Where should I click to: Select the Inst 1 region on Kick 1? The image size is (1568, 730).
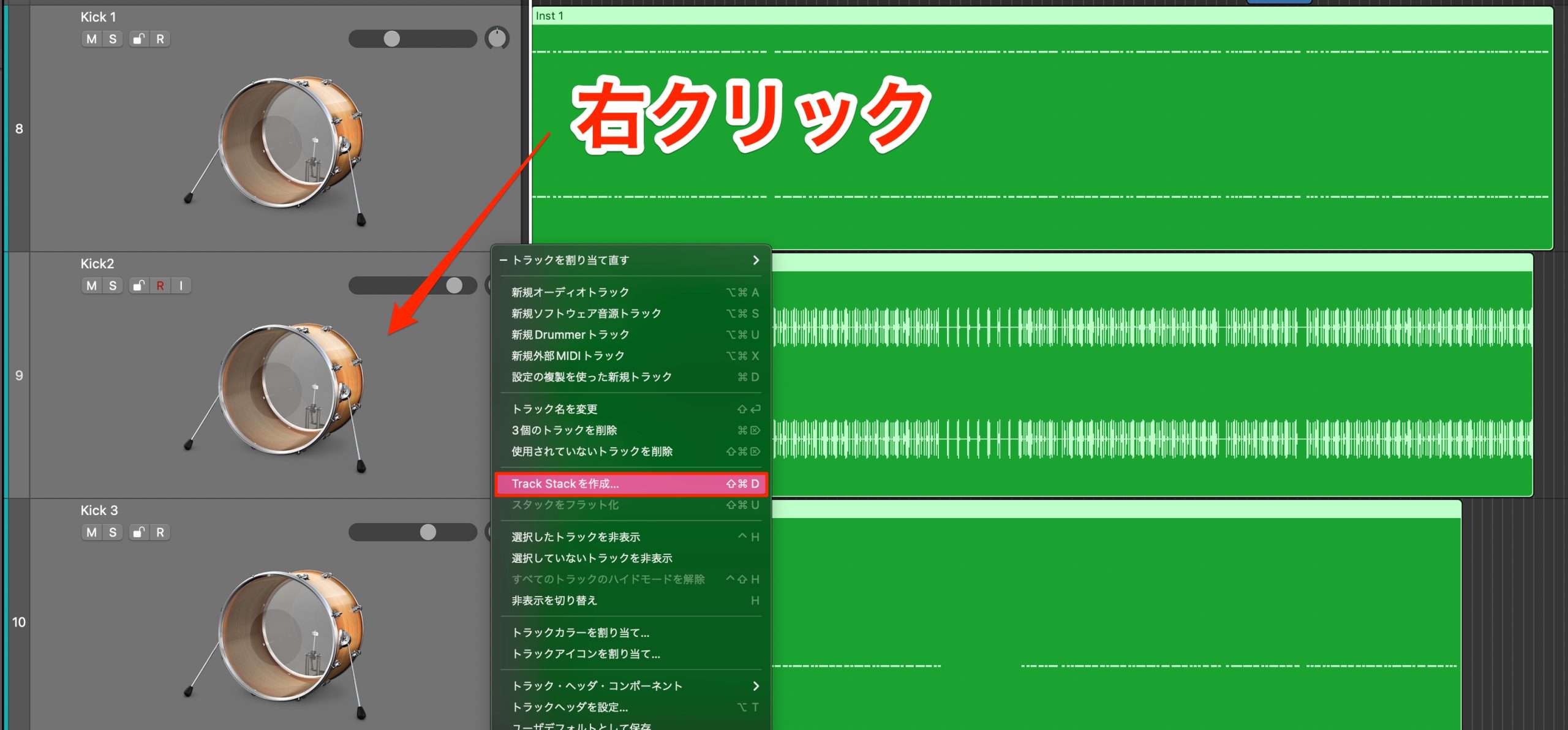pyautogui.click(x=1042, y=129)
